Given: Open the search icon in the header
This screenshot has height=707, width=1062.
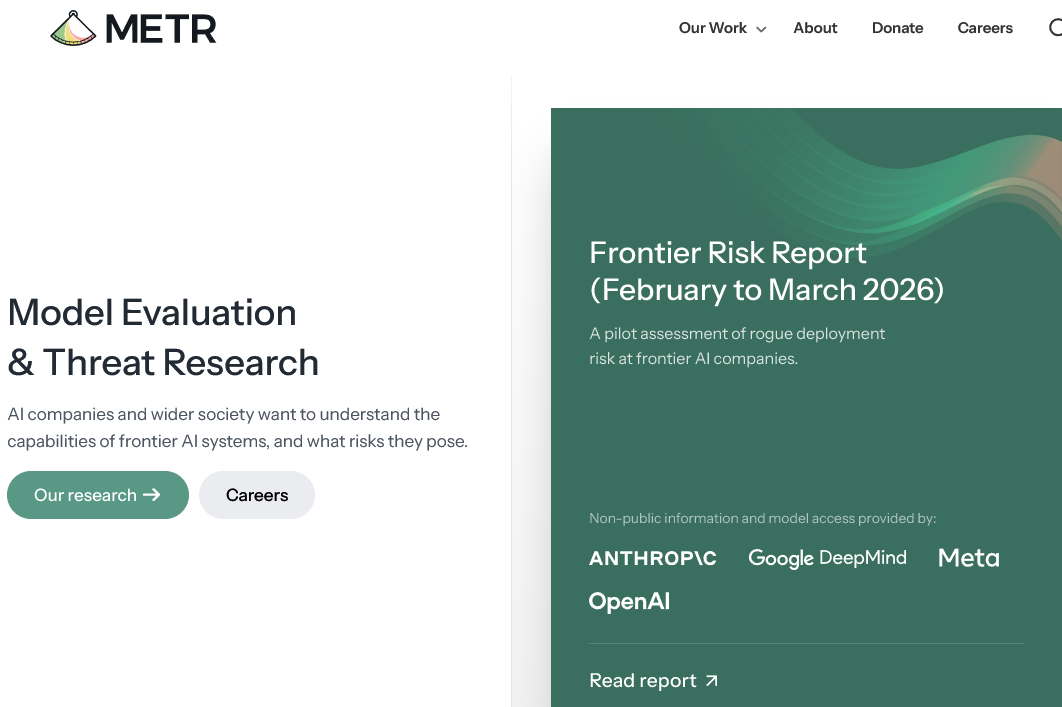Looking at the screenshot, I should [x=1055, y=28].
